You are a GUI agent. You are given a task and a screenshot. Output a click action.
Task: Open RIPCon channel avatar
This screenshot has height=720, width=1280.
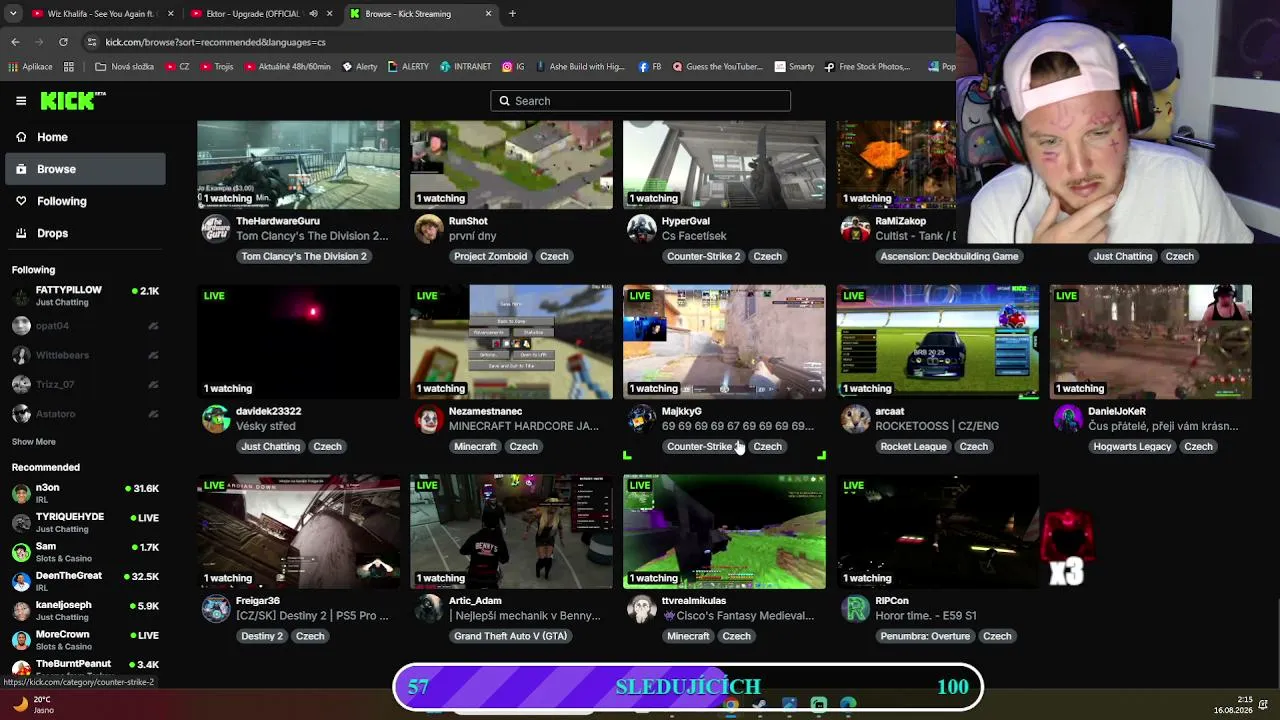pos(855,608)
